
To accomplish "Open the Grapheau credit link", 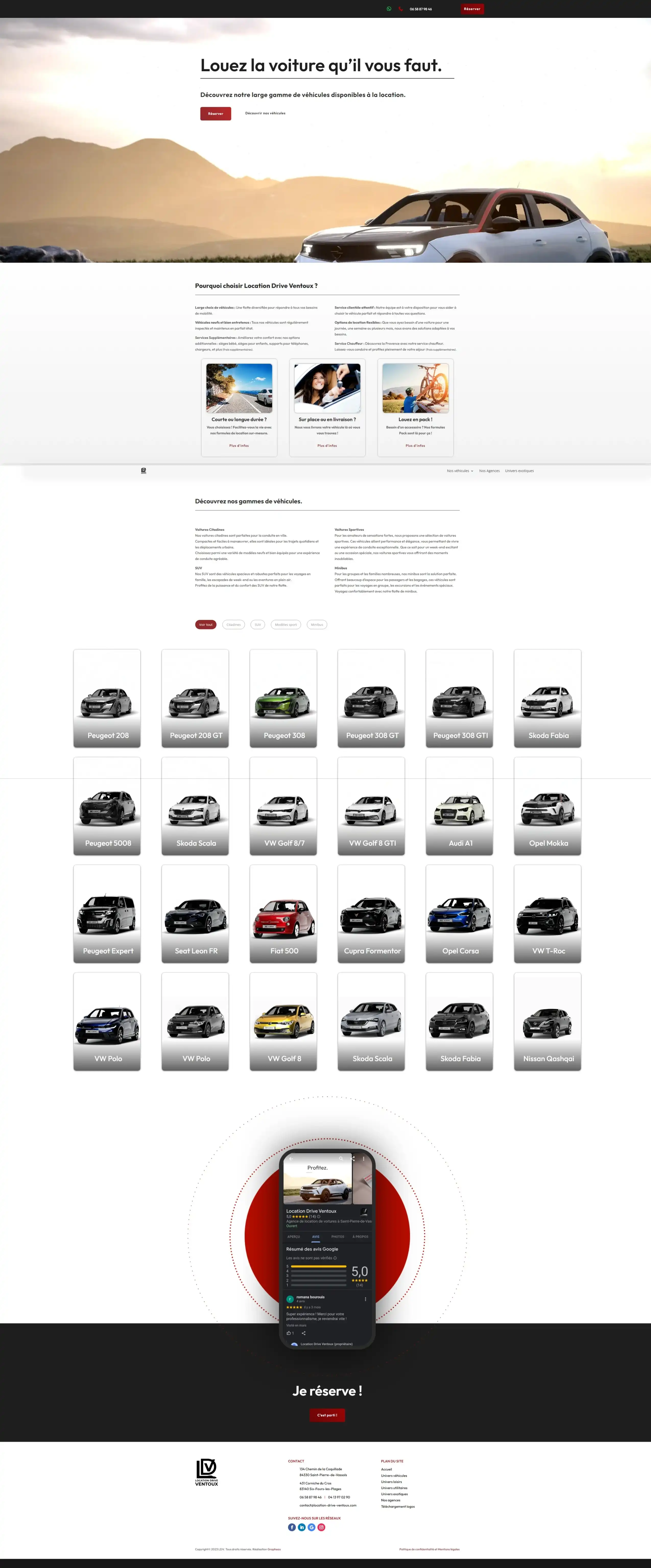I will 275,1549.
